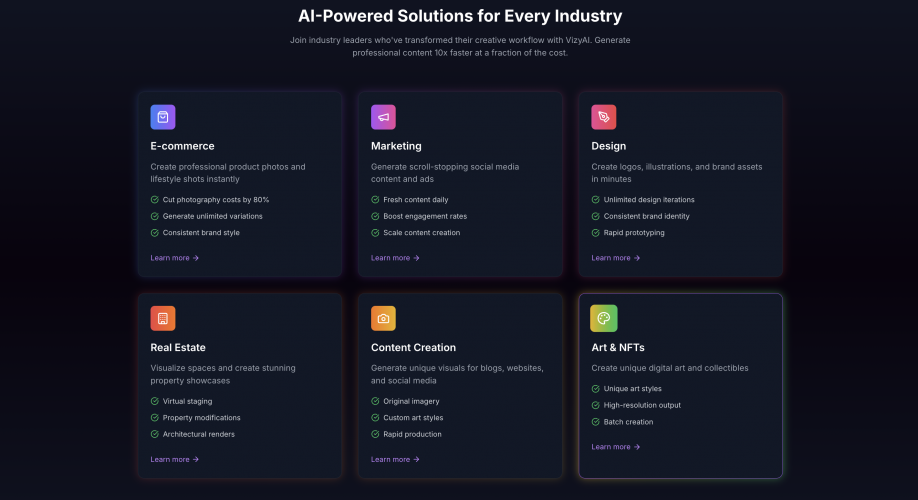Image resolution: width=918 pixels, height=500 pixels.
Task: Click text Architectural renders
Action: pyautogui.click(x=198, y=434)
